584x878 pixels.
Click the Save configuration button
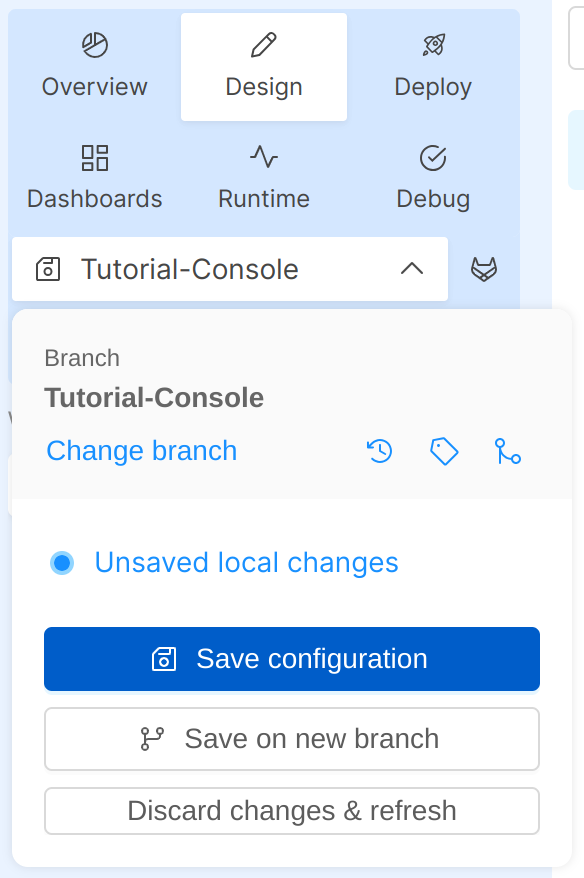[x=291, y=659]
